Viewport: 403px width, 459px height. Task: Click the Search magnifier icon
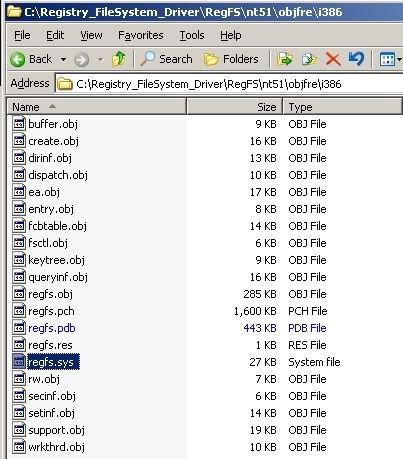coord(148,59)
